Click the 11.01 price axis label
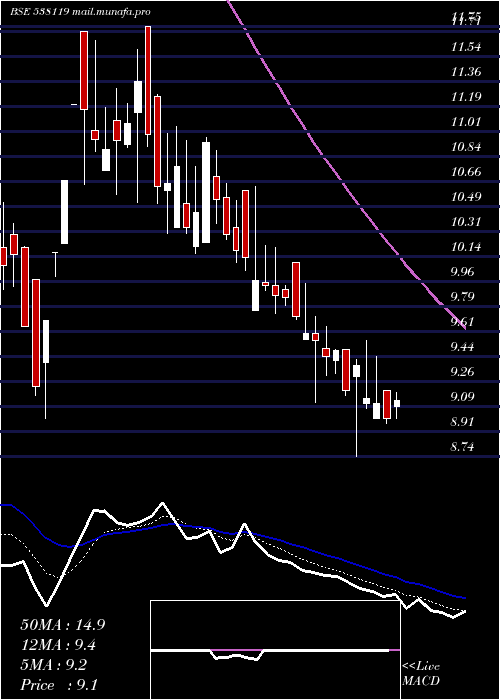 pyautogui.click(x=466, y=121)
